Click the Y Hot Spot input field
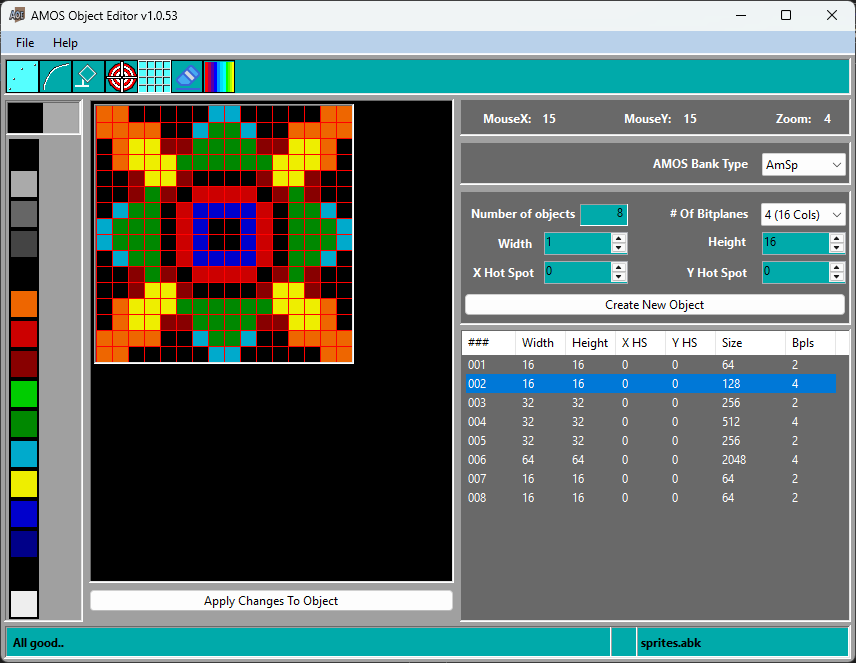 tap(796, 273)
